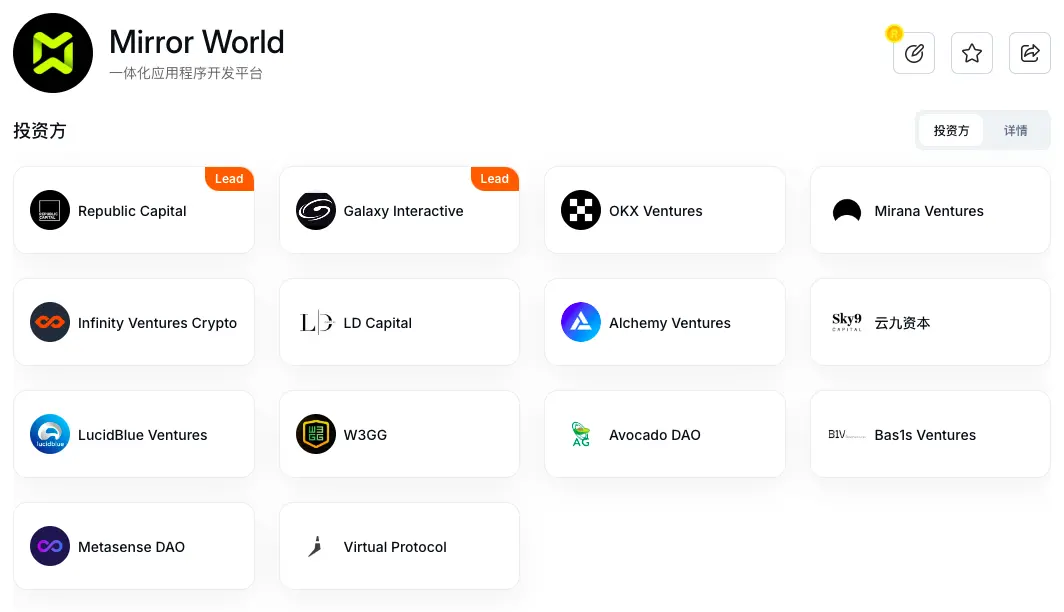Image resolution: width=1064 pixels, height=612 pixels.
Task: Select the 投资方 tab
Action: 951,131
